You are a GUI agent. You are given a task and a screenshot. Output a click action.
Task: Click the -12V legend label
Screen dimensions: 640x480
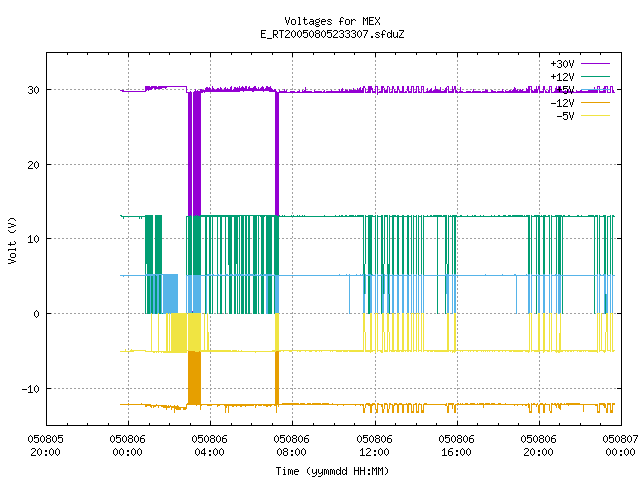(562, 103)
